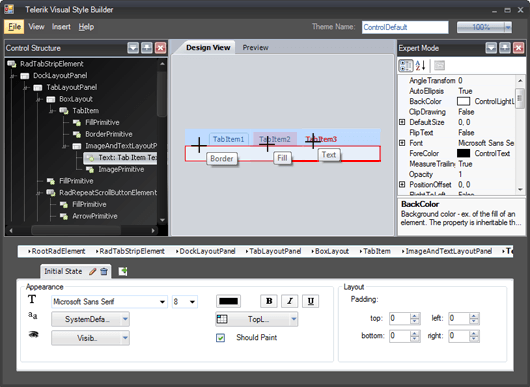Open the Insert menu
The image size is (530, 387).
coord(61,27)
